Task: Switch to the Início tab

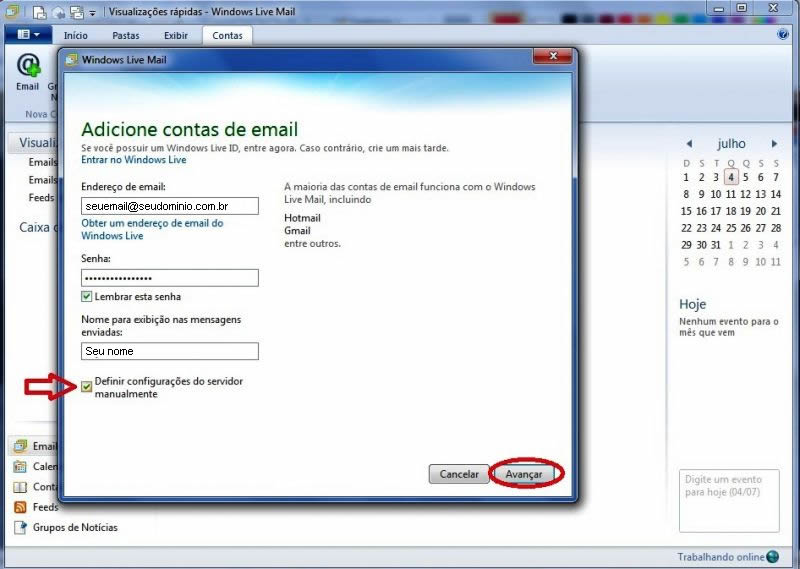Action: pos(76,36)
